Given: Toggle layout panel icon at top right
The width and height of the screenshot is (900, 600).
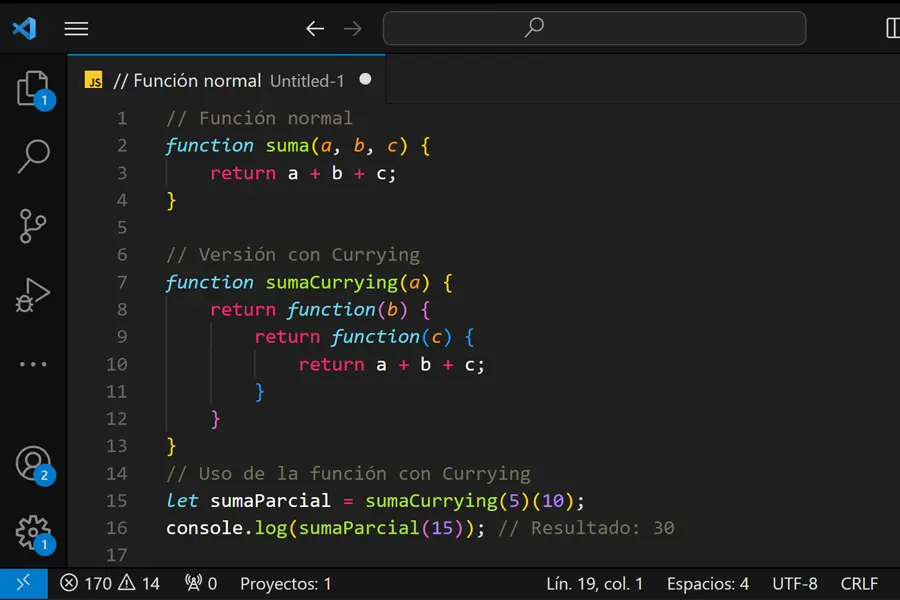Looking at the screenshot, I should click(893, 28).
